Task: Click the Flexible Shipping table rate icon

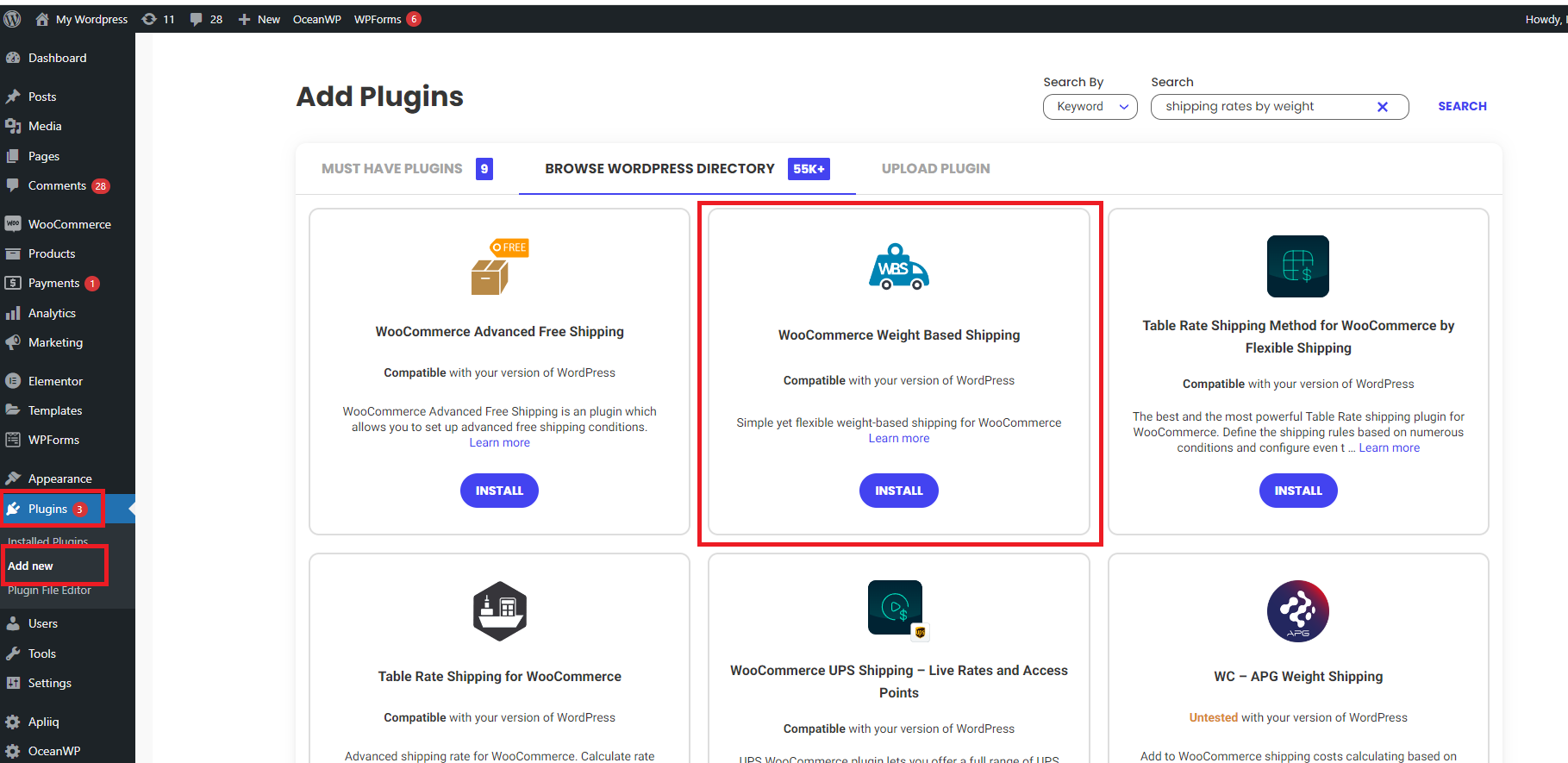Action: tap(1298, 266)
